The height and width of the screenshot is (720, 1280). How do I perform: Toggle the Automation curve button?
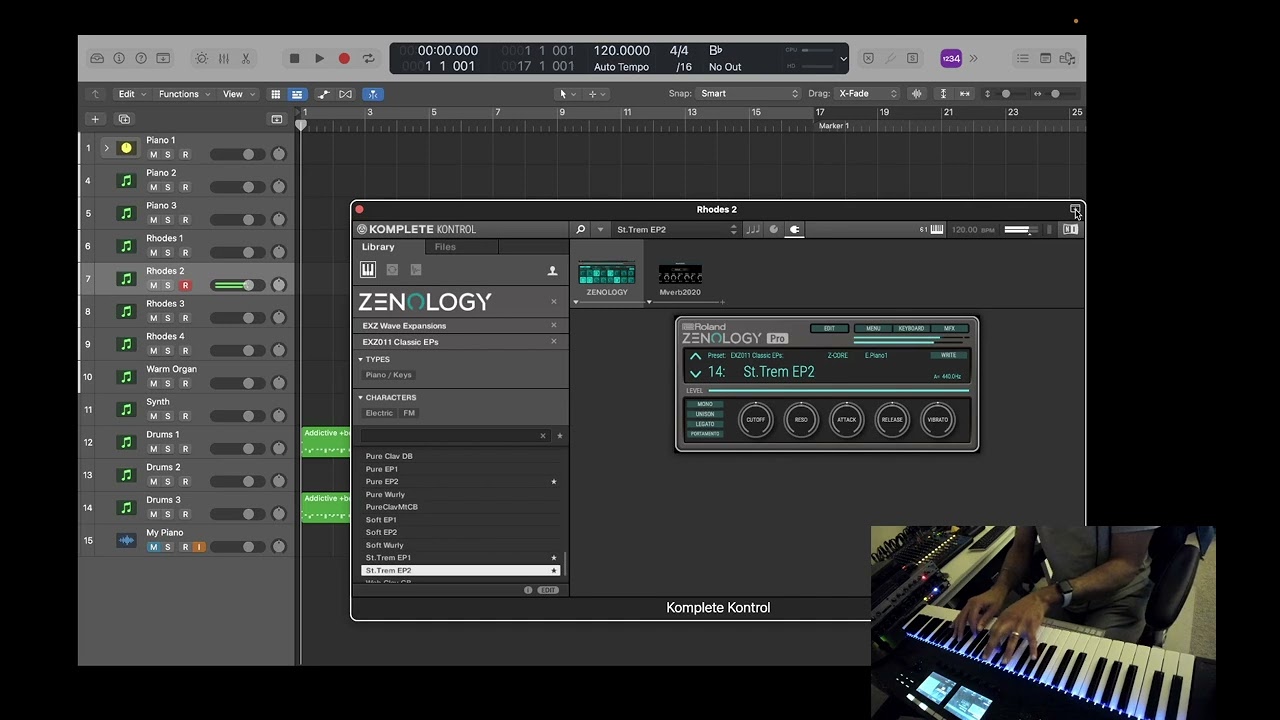tap(323, 94)
